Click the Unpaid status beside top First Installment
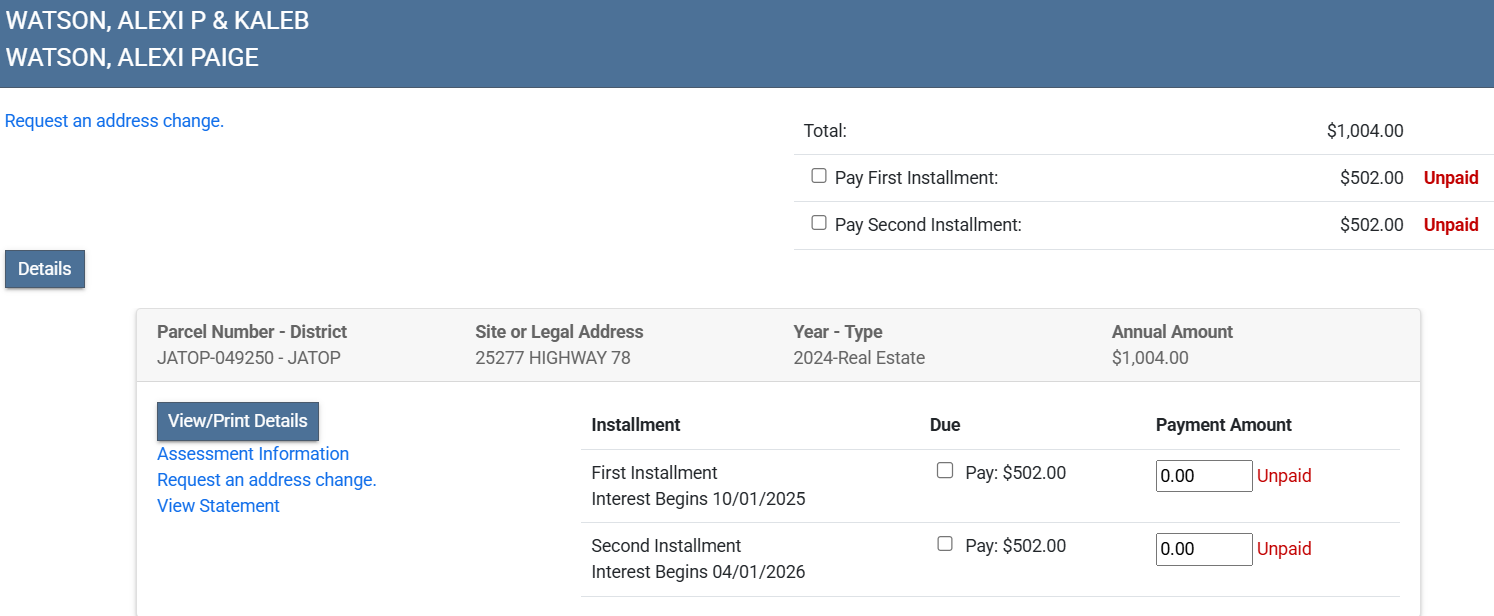1494x616 pixels. click(x=1451, y=178)
